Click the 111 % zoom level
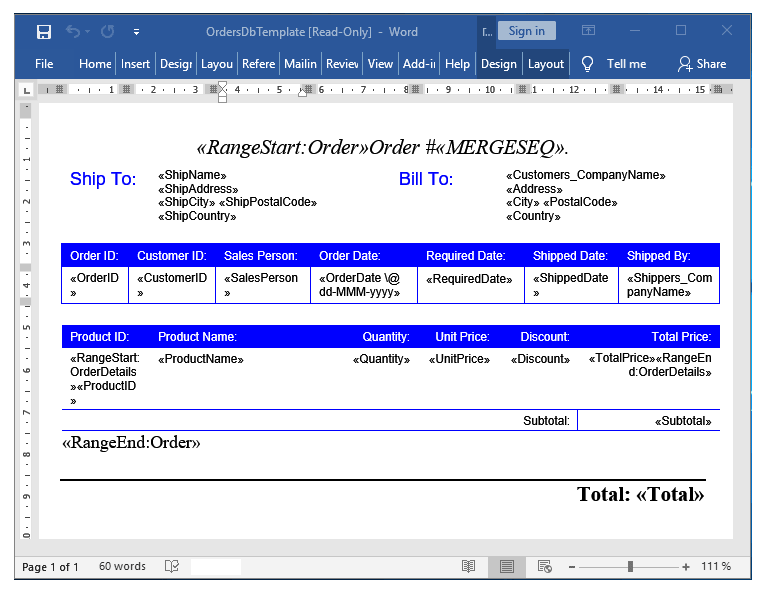 [716, 566]
